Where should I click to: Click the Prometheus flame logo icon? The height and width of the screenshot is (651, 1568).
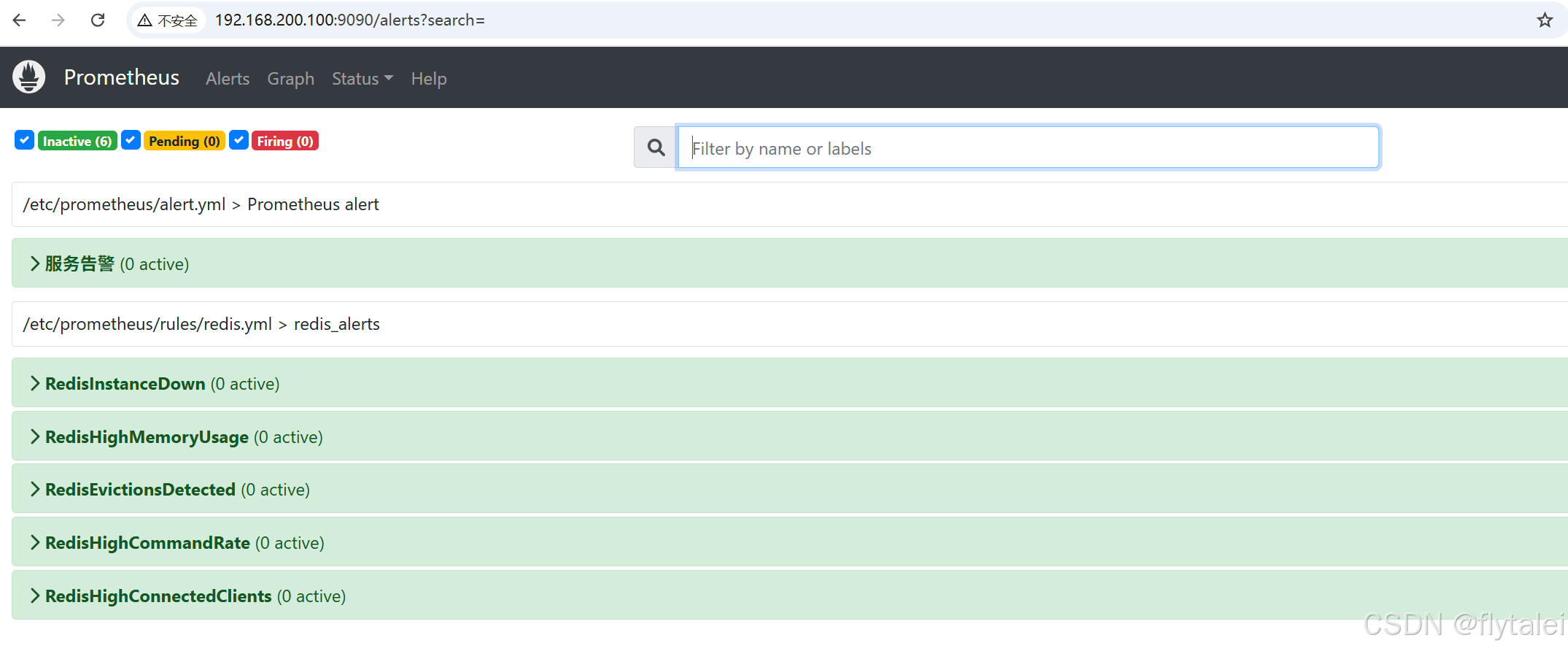coord(29,77)
